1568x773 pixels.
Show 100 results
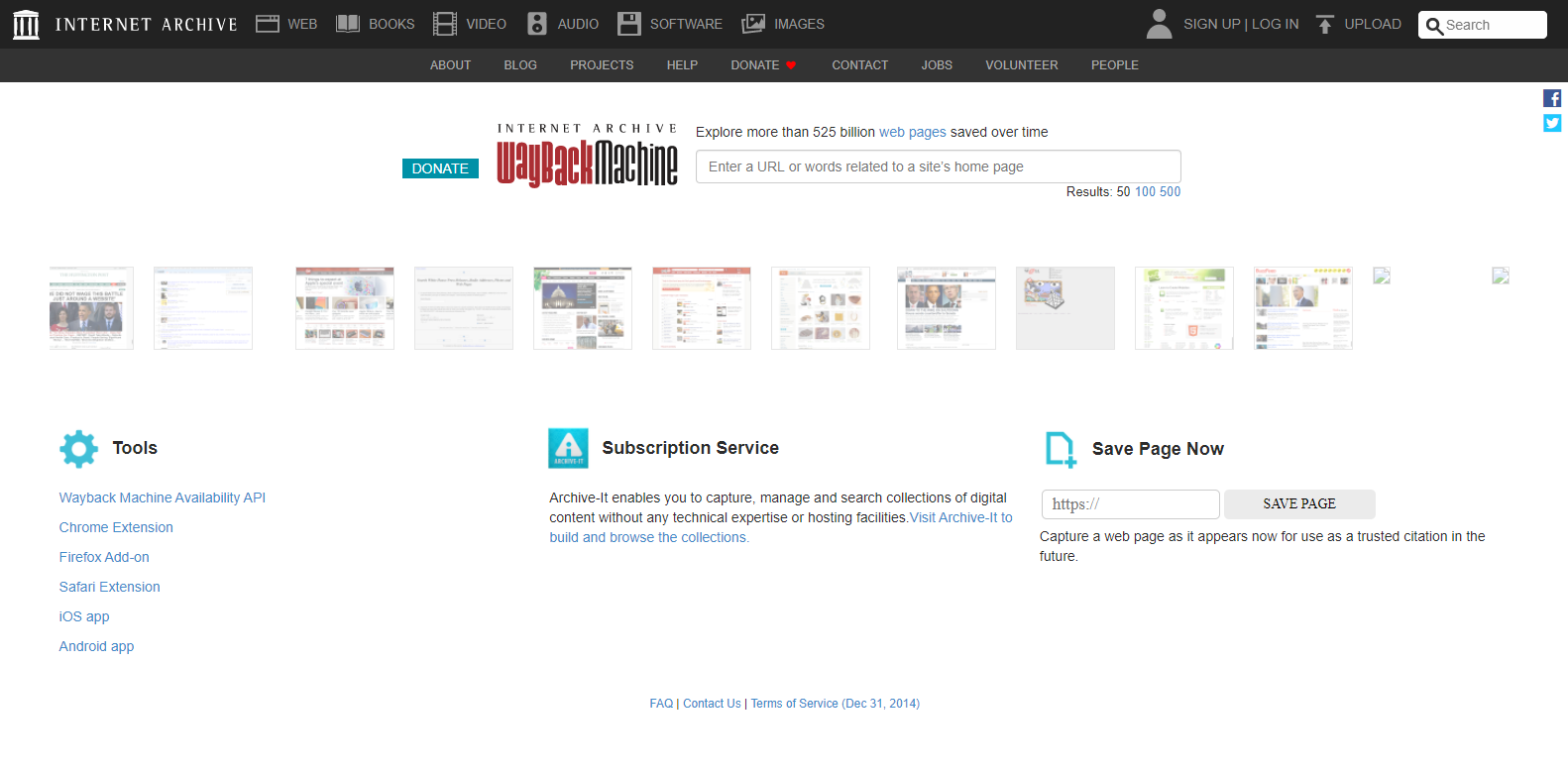click(1145, 192)
